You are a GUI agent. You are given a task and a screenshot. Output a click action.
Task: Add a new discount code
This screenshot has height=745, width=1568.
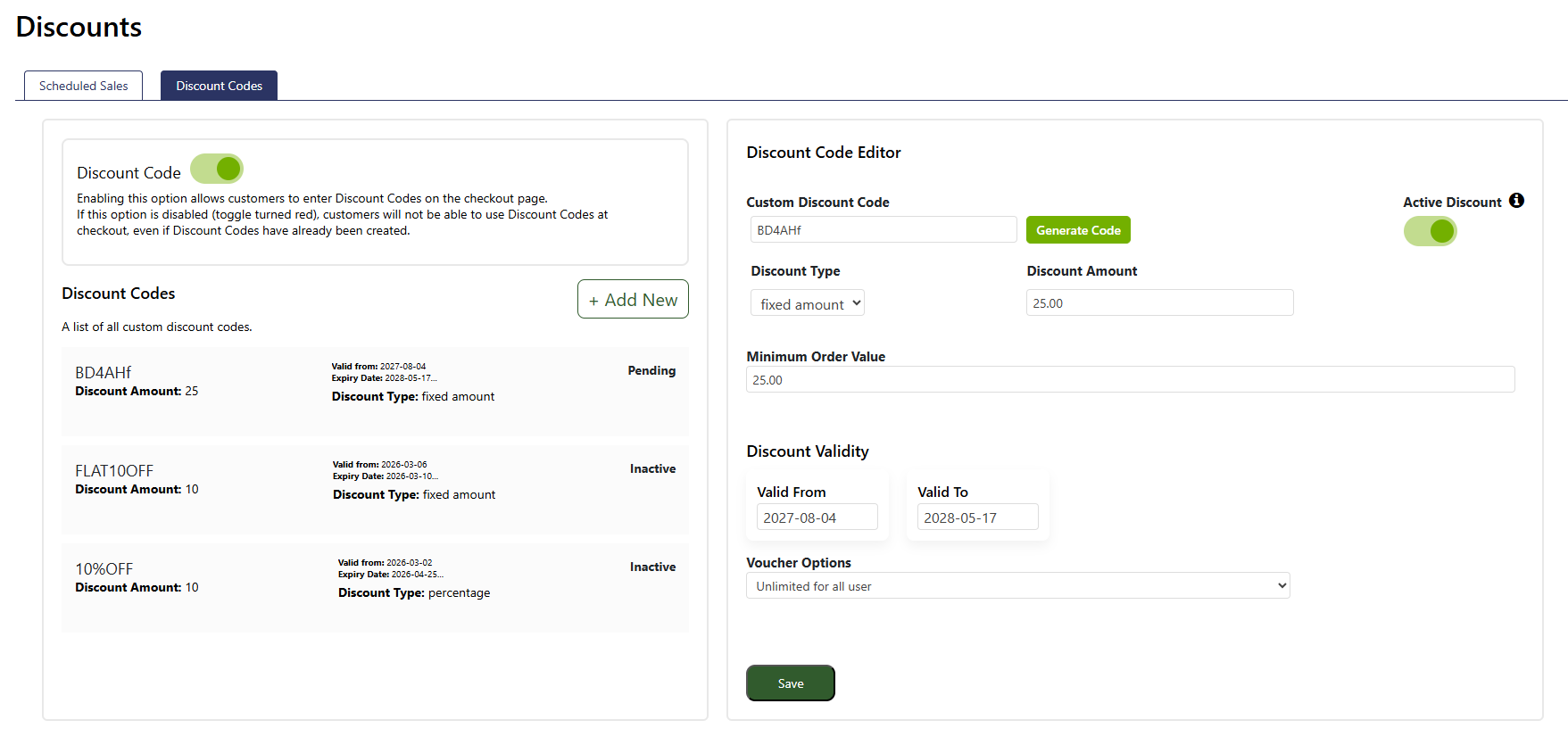[633, 299]
